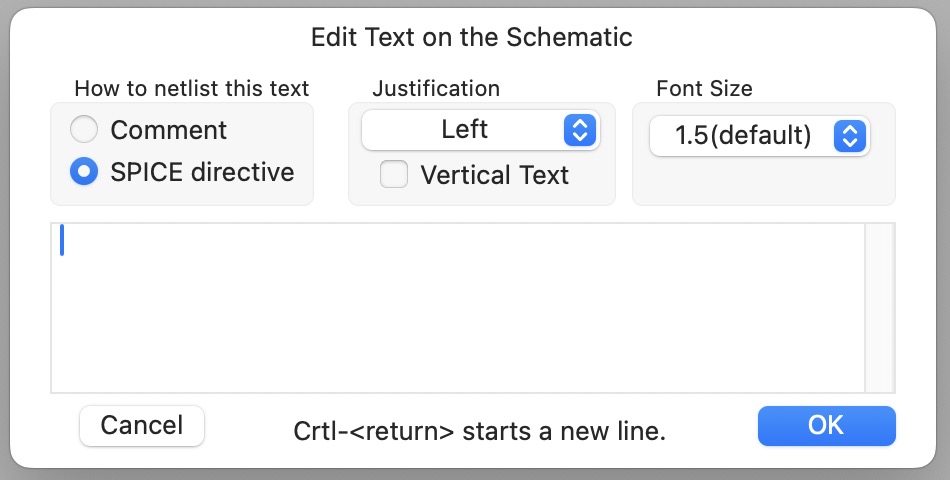Click the text area's vertical scrollbar
Screen dimensions: 950x480
879,308
